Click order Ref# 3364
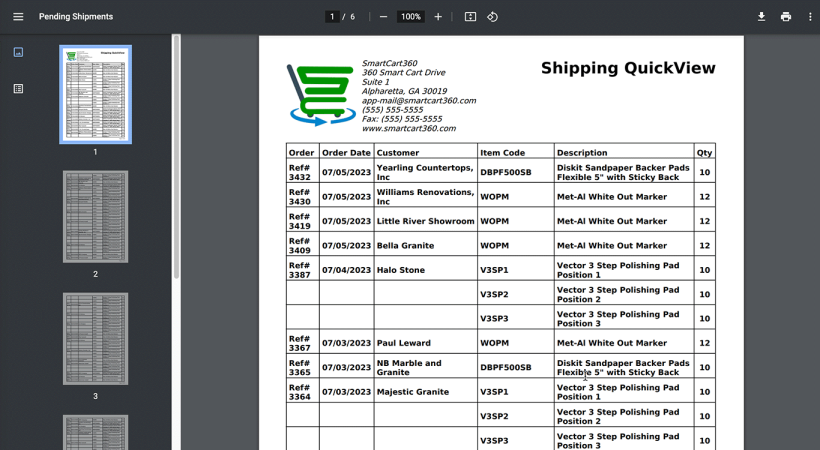The width and height of the screenshot is (820, 450). (300, 392)
